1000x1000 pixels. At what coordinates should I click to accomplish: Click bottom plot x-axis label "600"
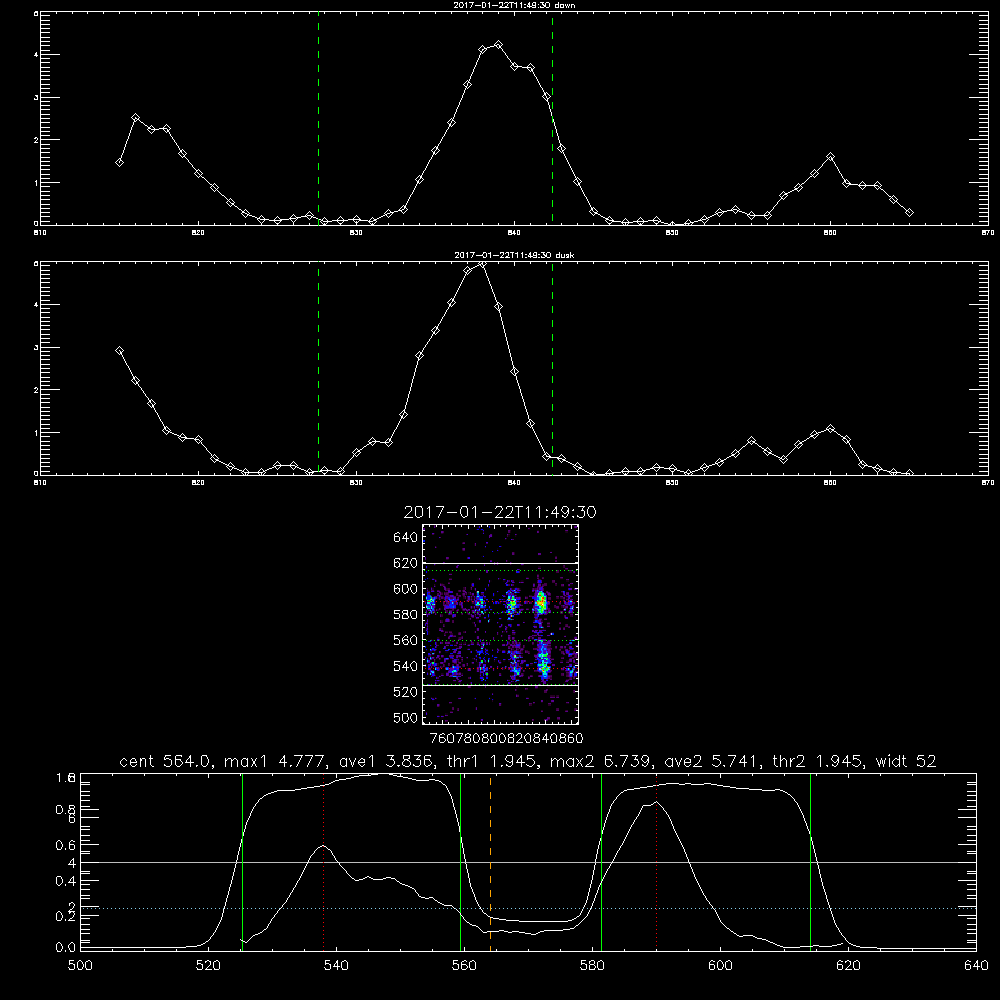pyautogui.click(x=720, y=966)
